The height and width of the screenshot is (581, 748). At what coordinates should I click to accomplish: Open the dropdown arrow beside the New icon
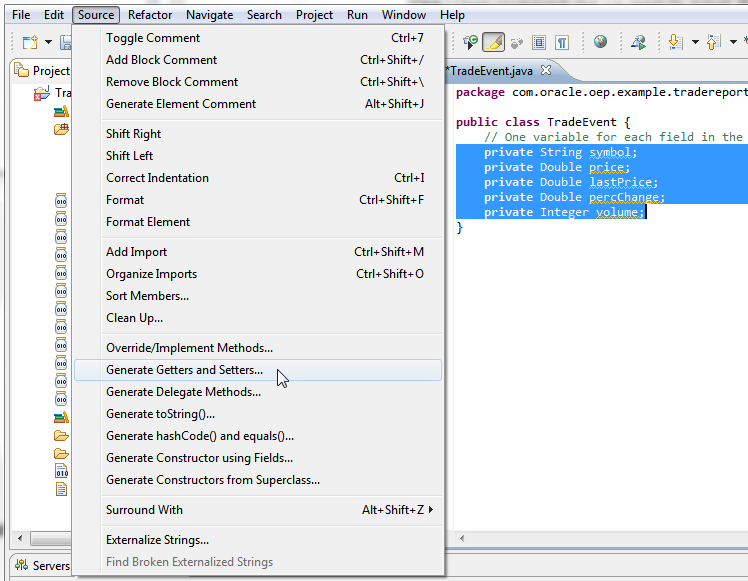click(x=48, y=42)
